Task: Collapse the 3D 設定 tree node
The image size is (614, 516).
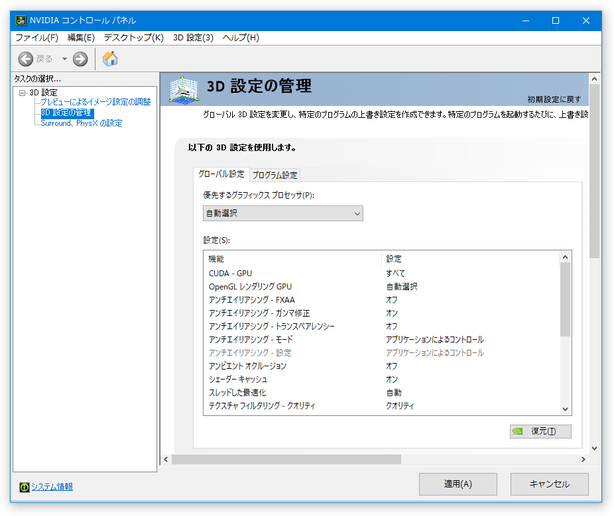Action: click(22, 93)
